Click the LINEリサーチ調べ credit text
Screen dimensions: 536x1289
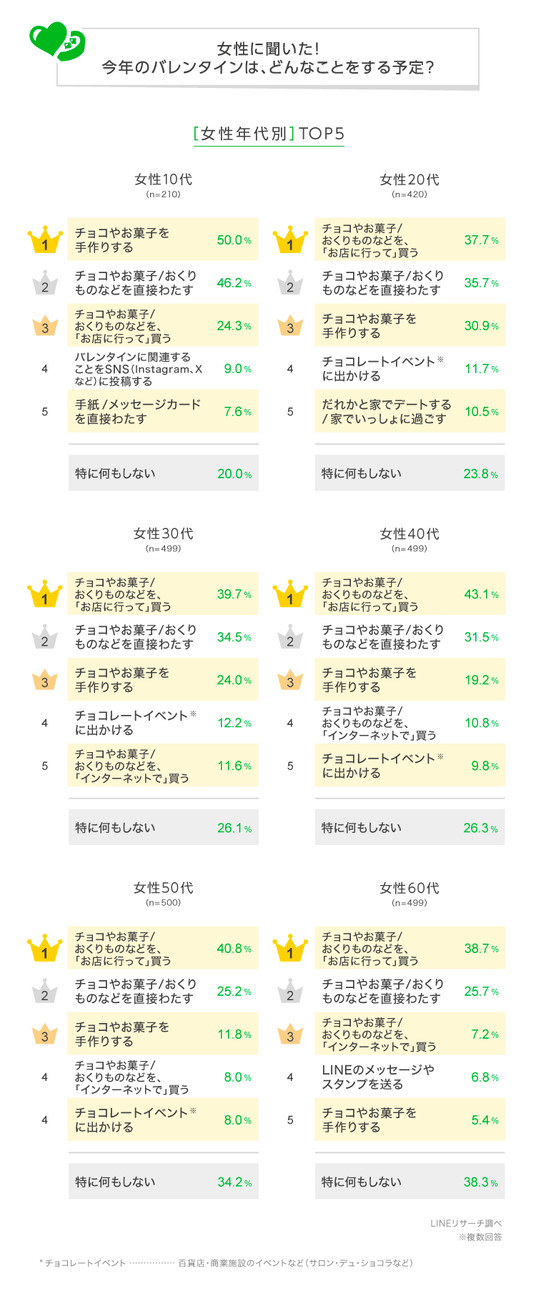point(466,1221)
